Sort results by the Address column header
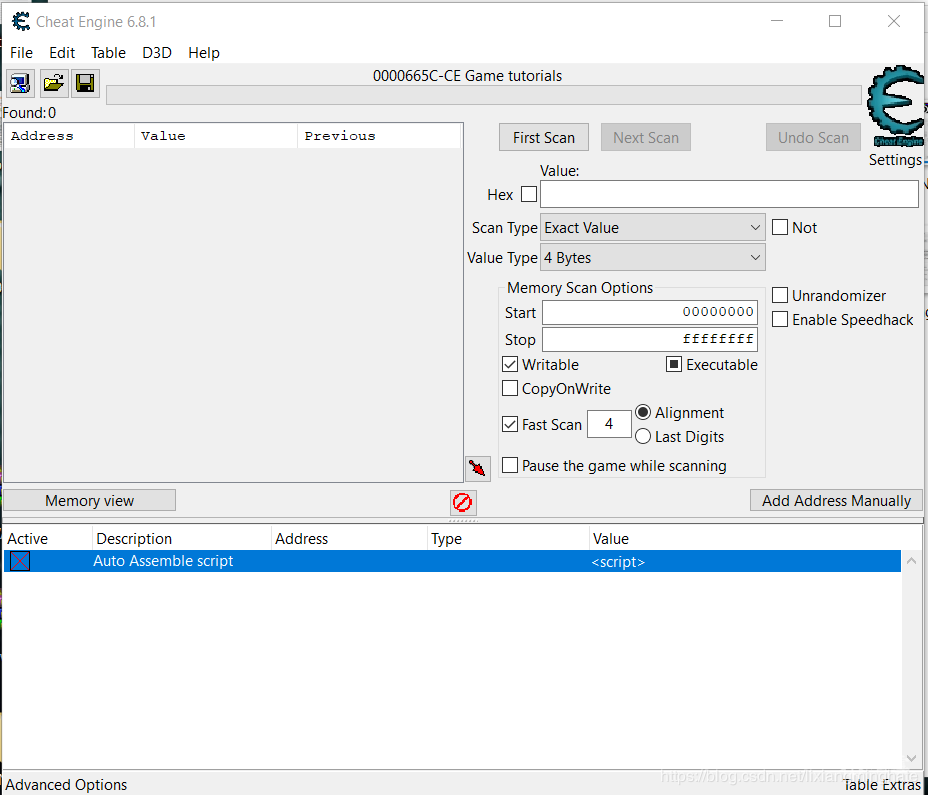The height and width of the screenshot is (795, 928). click(x=70, y=136)
